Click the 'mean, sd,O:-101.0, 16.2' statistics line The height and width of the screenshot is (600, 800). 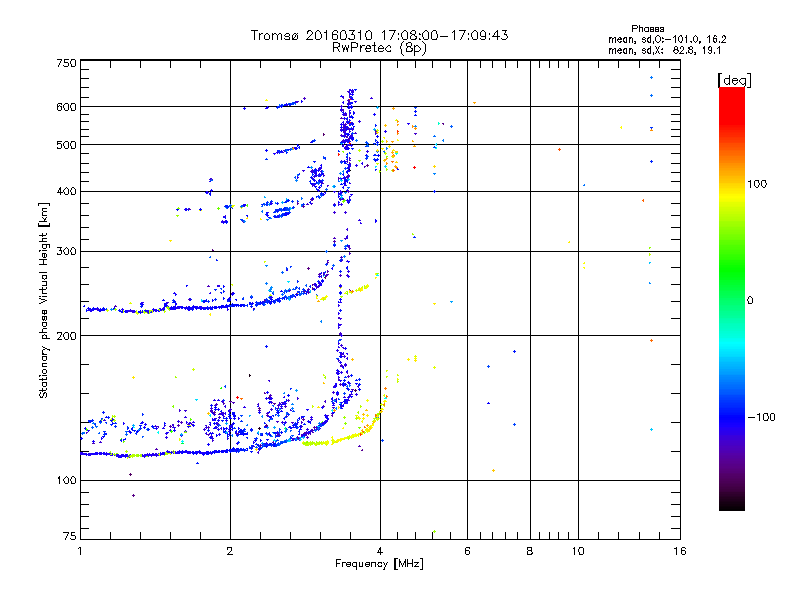coord(667,40)
